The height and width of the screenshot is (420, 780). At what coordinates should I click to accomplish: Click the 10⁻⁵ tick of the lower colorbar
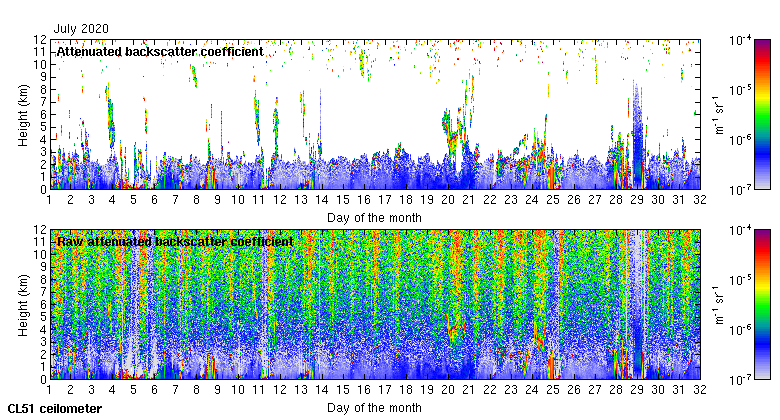pyautogui.click(x=740, y=280)
